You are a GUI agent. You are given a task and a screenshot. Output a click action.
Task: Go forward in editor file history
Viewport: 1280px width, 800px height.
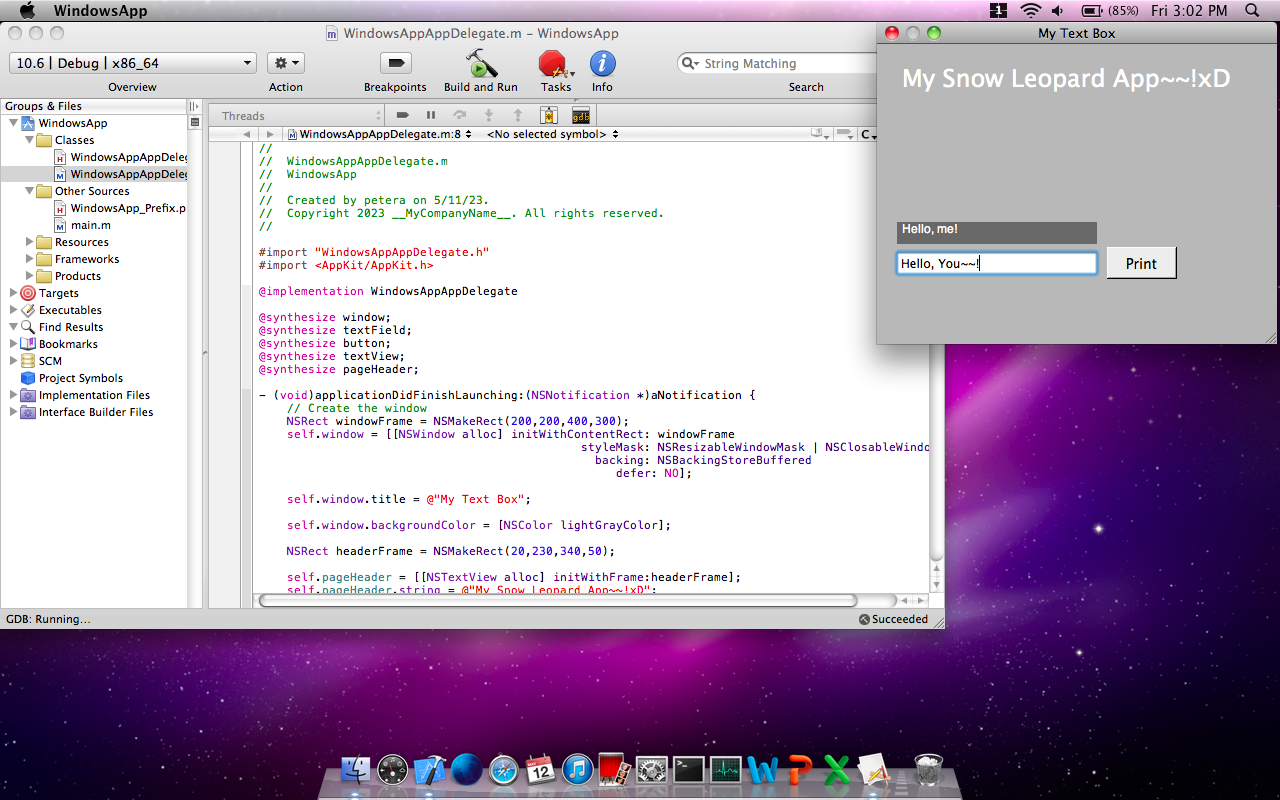point(270,134)
